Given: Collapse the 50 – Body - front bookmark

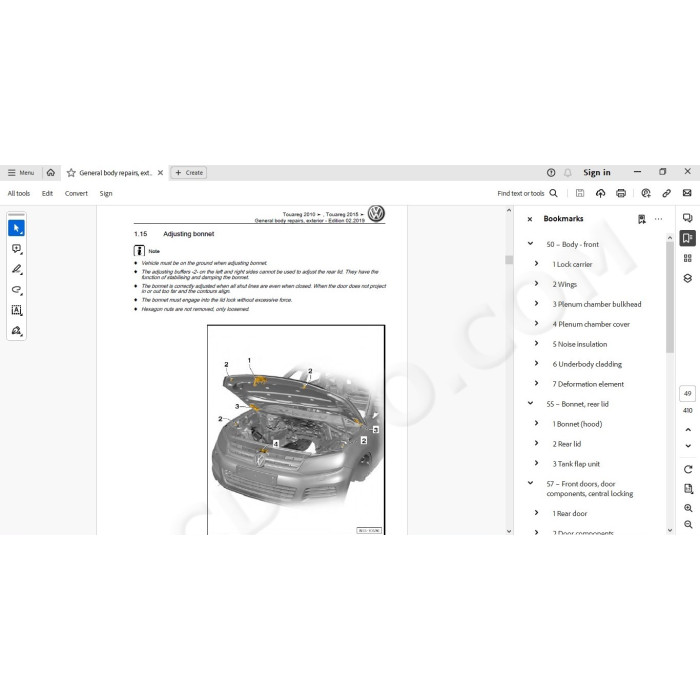Looking at the screenshot, I should pos(530,244).
